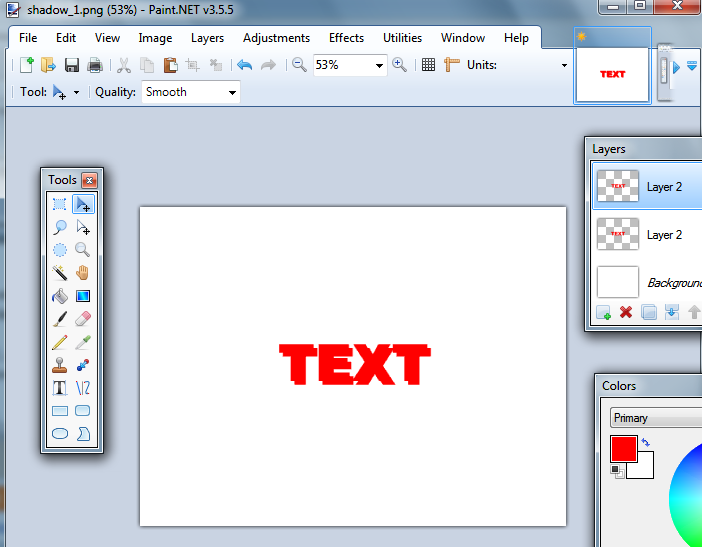Image resolution: width=702 pixels, height=547 pixels.
Task: Select the Gradient tool
Action: tap(83, 296)
